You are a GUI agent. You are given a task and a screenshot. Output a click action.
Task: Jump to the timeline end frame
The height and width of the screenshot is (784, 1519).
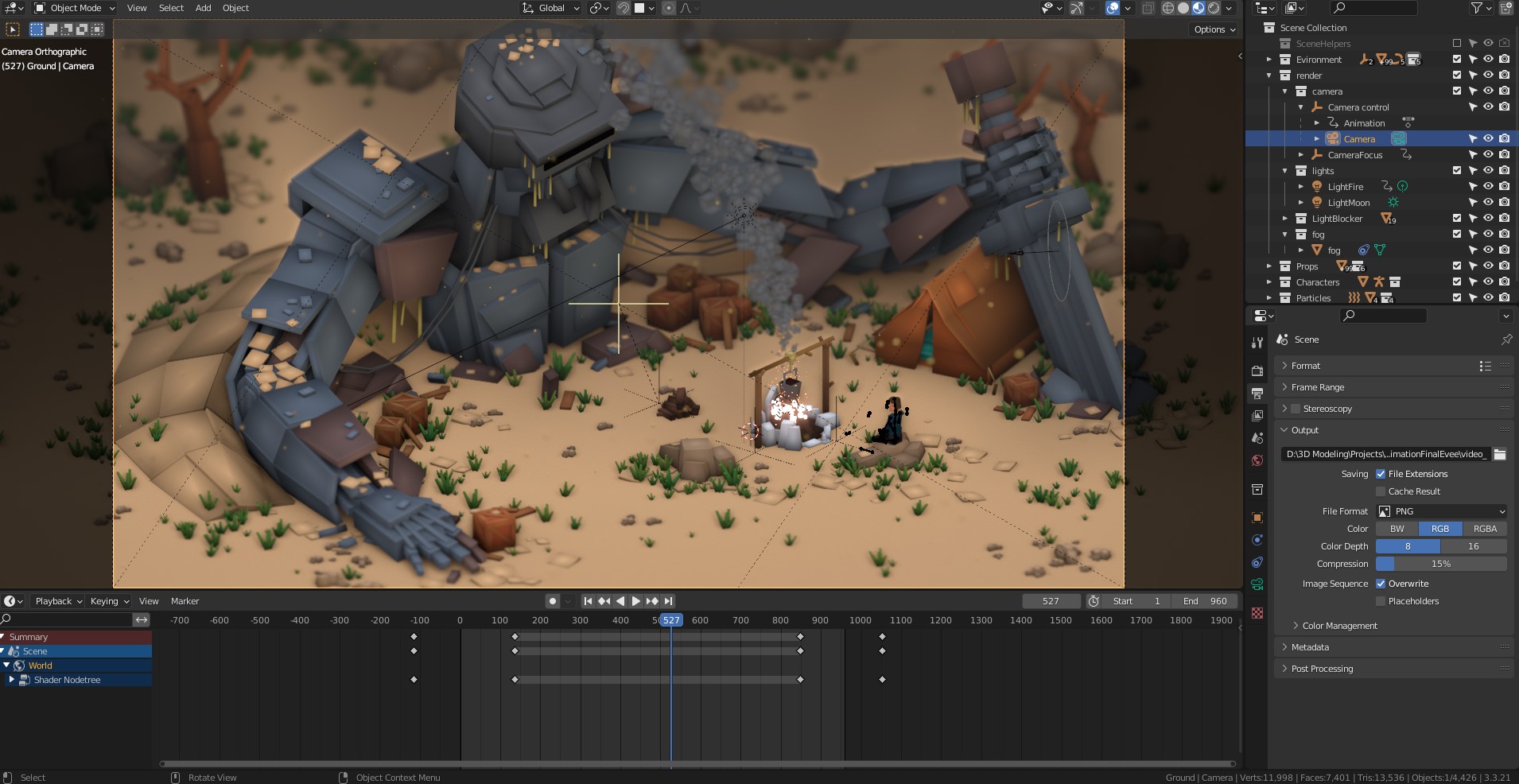click(669, 601)
